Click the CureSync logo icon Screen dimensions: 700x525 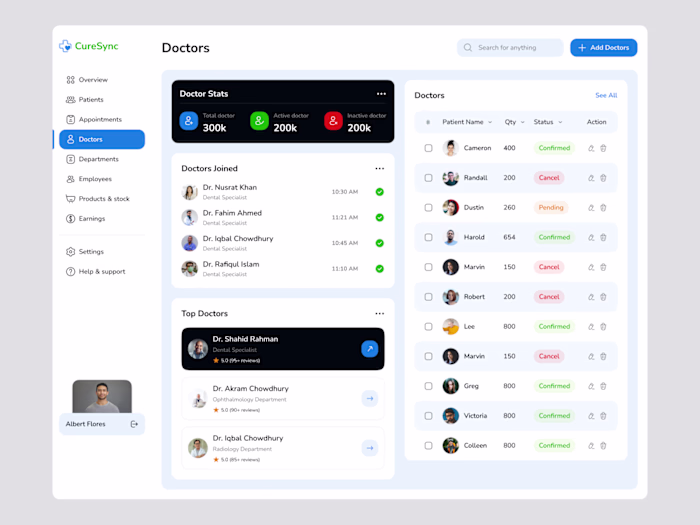(x=65, y=46)
